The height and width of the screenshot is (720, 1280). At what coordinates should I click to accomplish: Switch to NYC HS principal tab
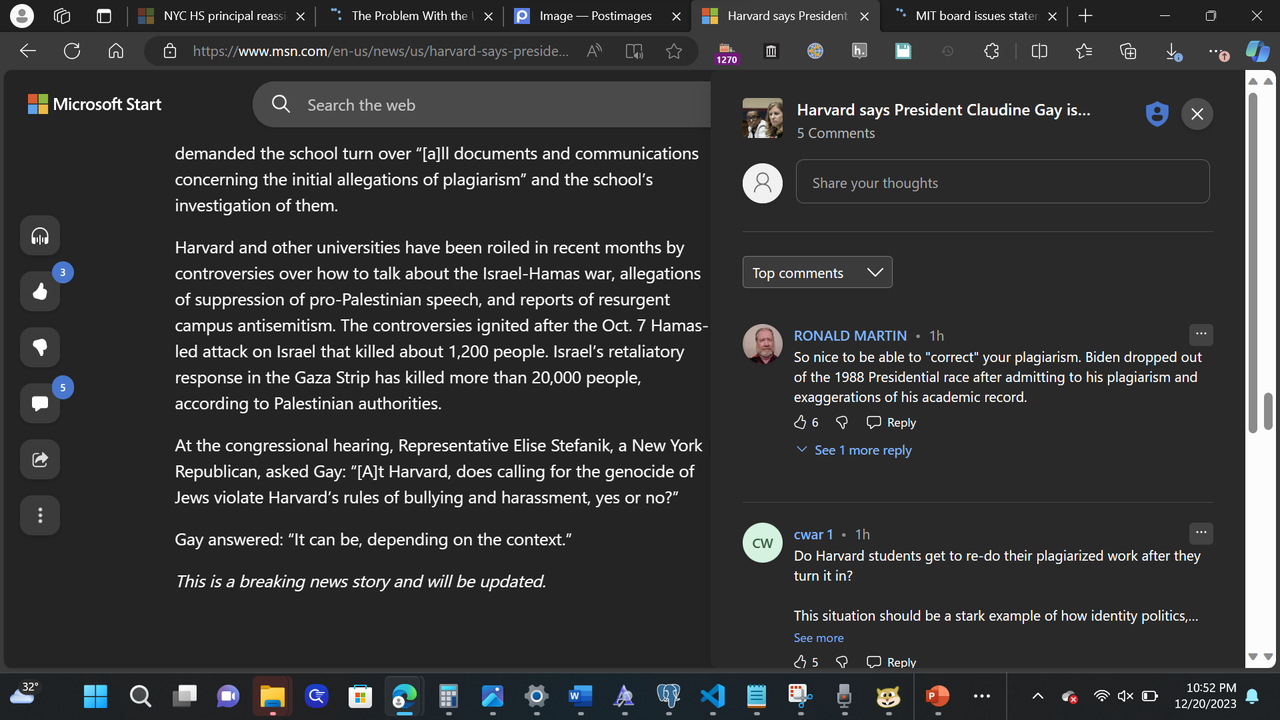220,16
